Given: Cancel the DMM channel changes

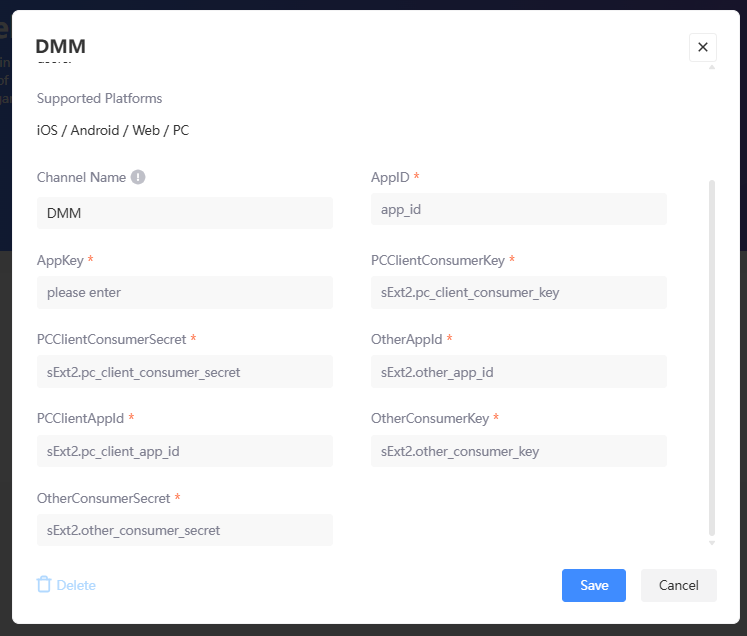Looking at the screenshot, I should pos(678,585).
